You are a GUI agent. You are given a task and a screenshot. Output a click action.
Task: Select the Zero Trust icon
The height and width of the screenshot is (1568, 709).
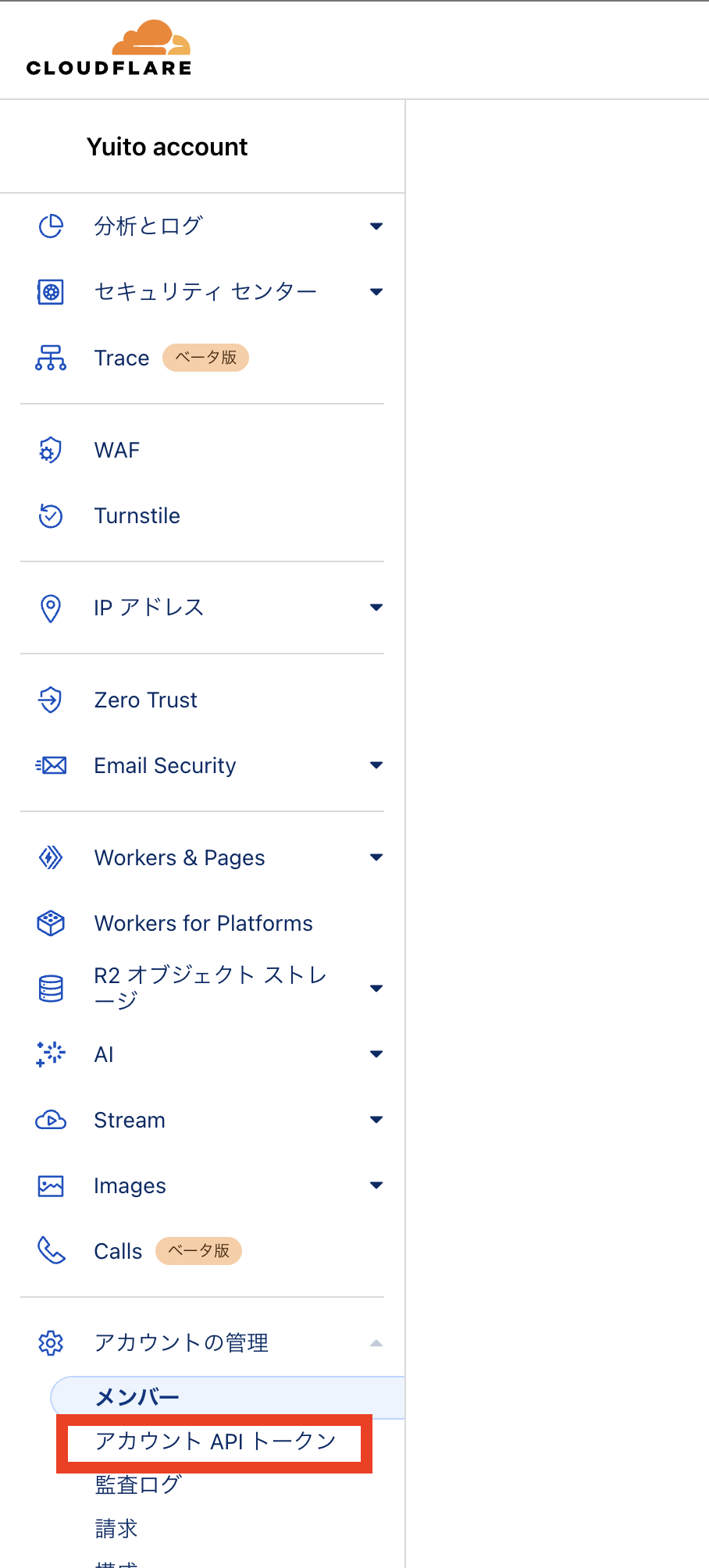[x=50, y=700]
